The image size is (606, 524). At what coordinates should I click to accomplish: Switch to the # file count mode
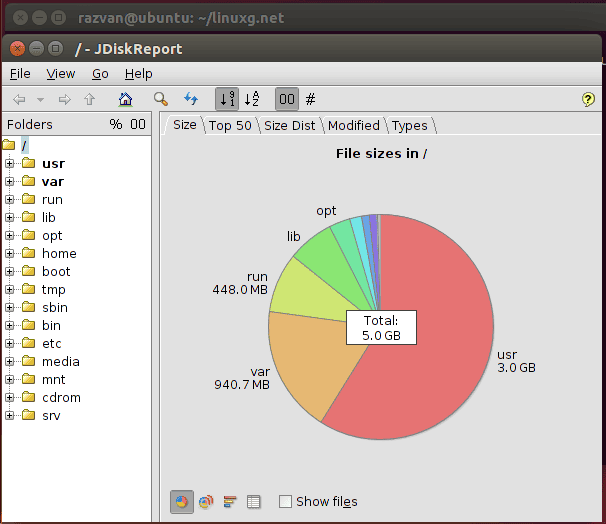click(x=310, y=99)
